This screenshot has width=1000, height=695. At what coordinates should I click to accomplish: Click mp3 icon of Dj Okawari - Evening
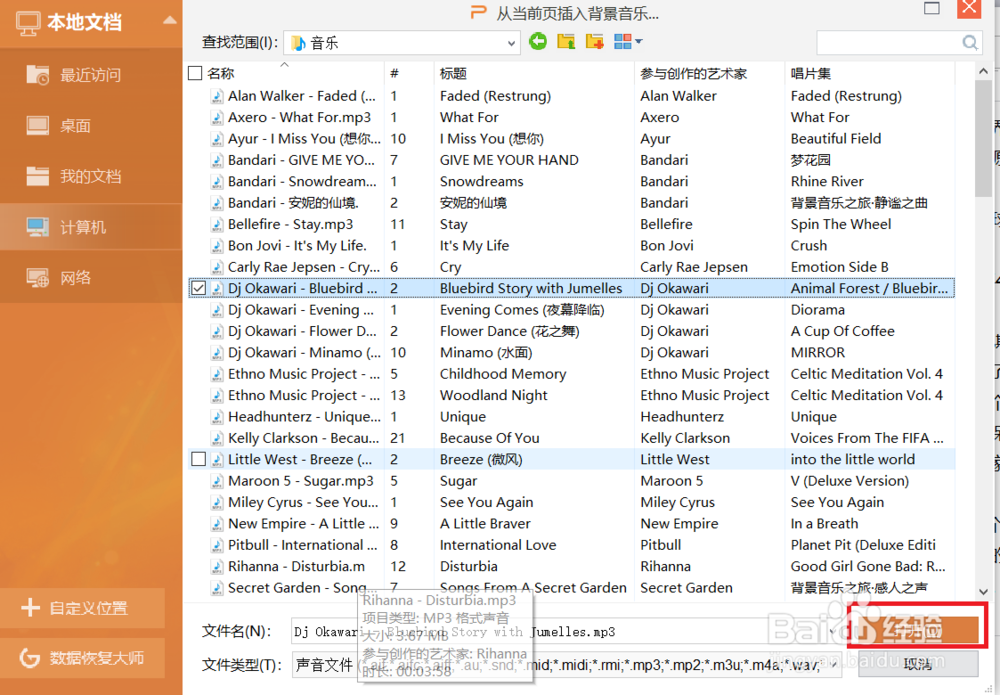(217, 310)
